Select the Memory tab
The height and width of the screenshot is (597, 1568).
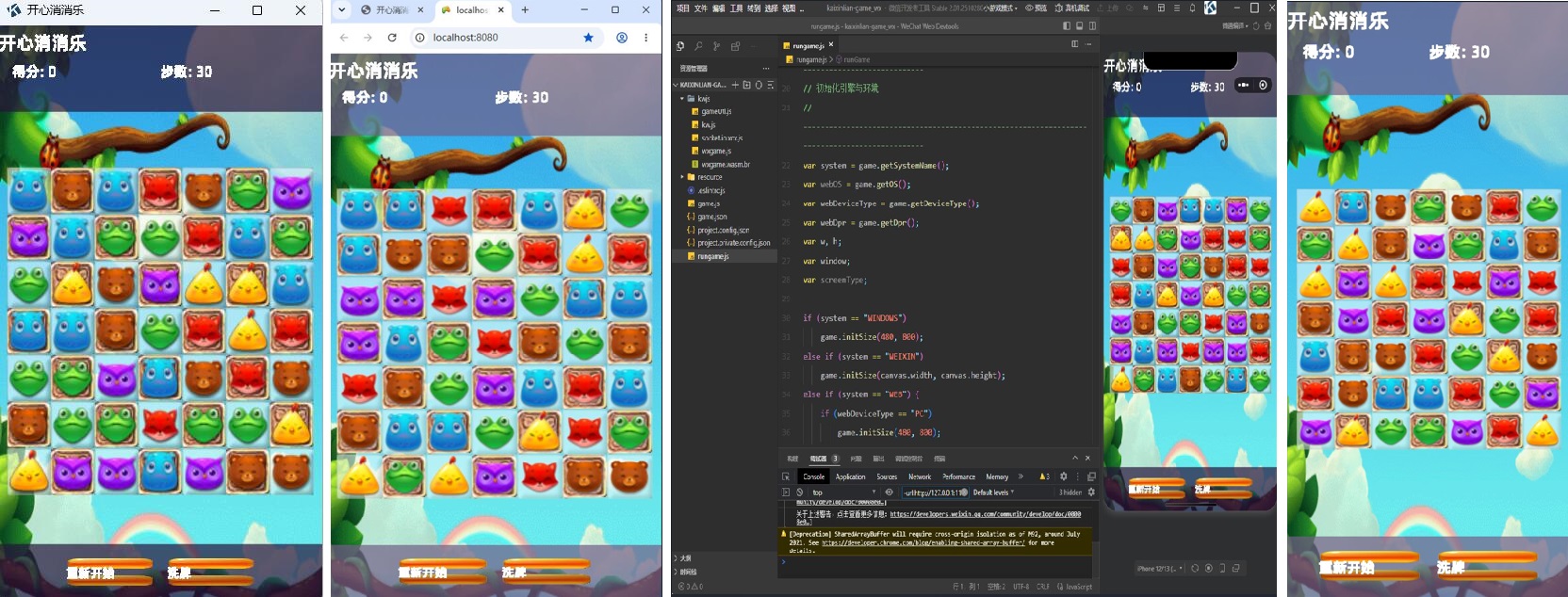click(x=997, y=476)
